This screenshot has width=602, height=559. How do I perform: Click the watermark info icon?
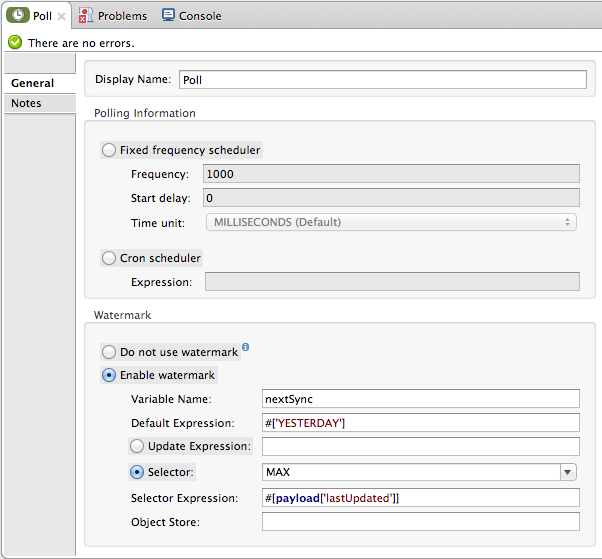click(x=246, y=348)
